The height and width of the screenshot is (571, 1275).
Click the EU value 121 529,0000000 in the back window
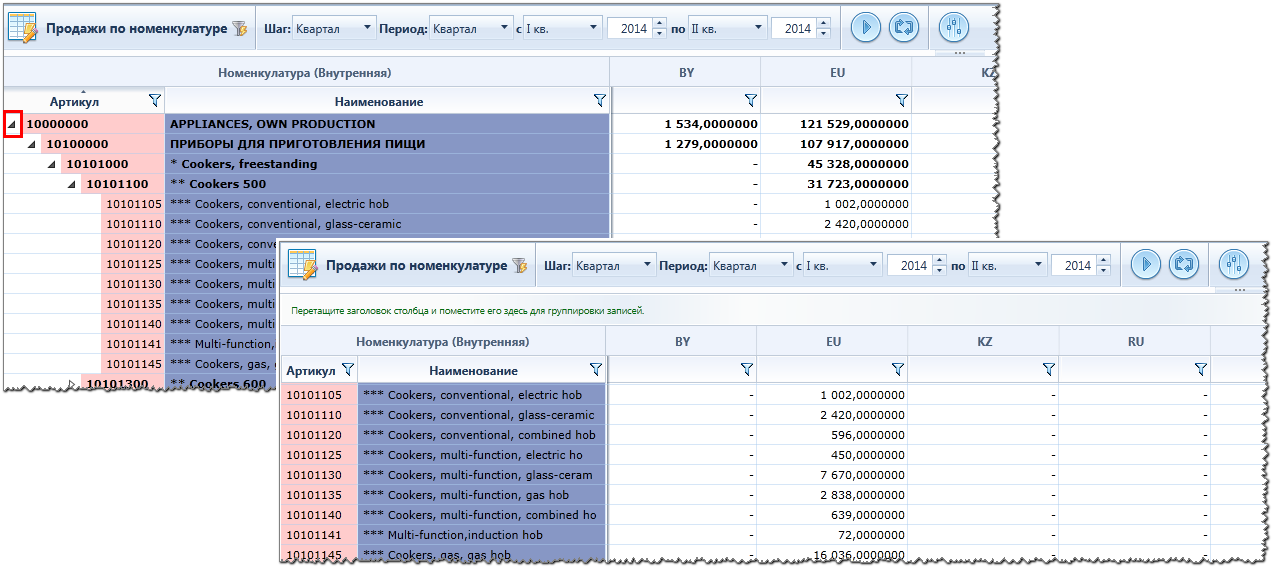855,124
